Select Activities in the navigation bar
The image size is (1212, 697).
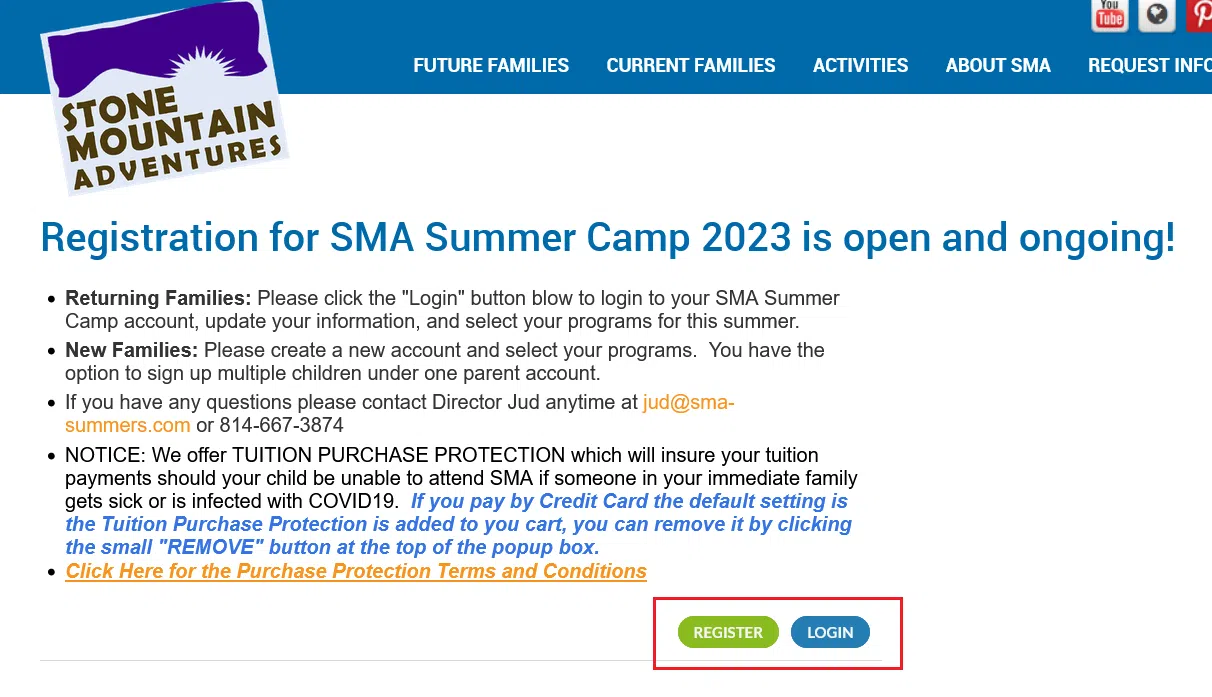(860, 66)
